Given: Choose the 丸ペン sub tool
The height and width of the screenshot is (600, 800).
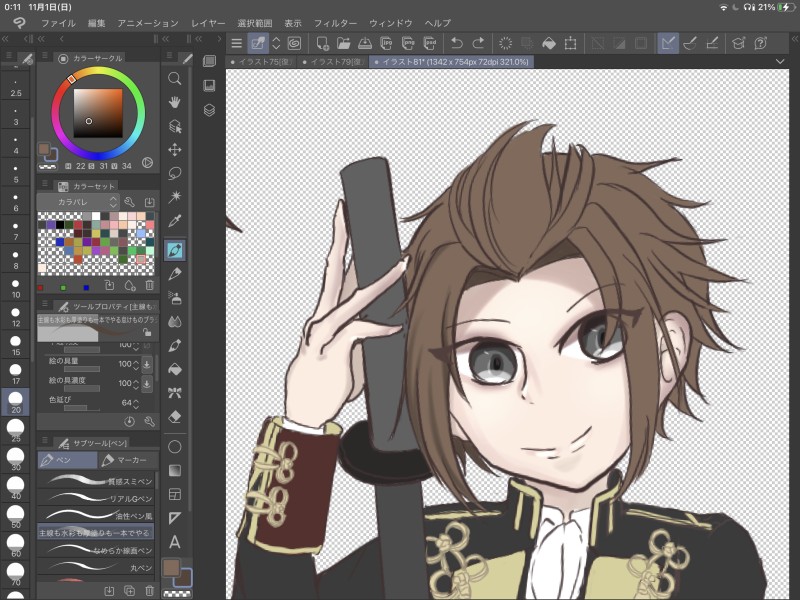Looking at the screenshot, I should 95,567.
